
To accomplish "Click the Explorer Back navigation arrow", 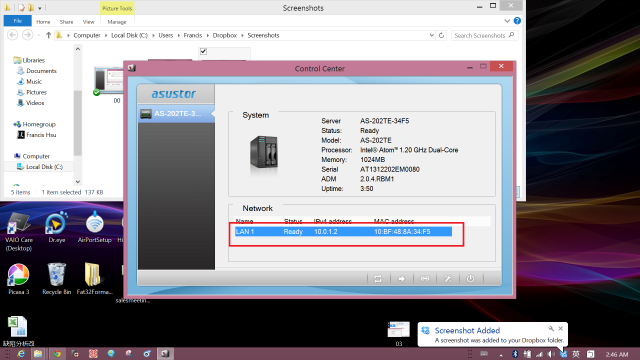I will pyautogui.click(x=13, y=35).
